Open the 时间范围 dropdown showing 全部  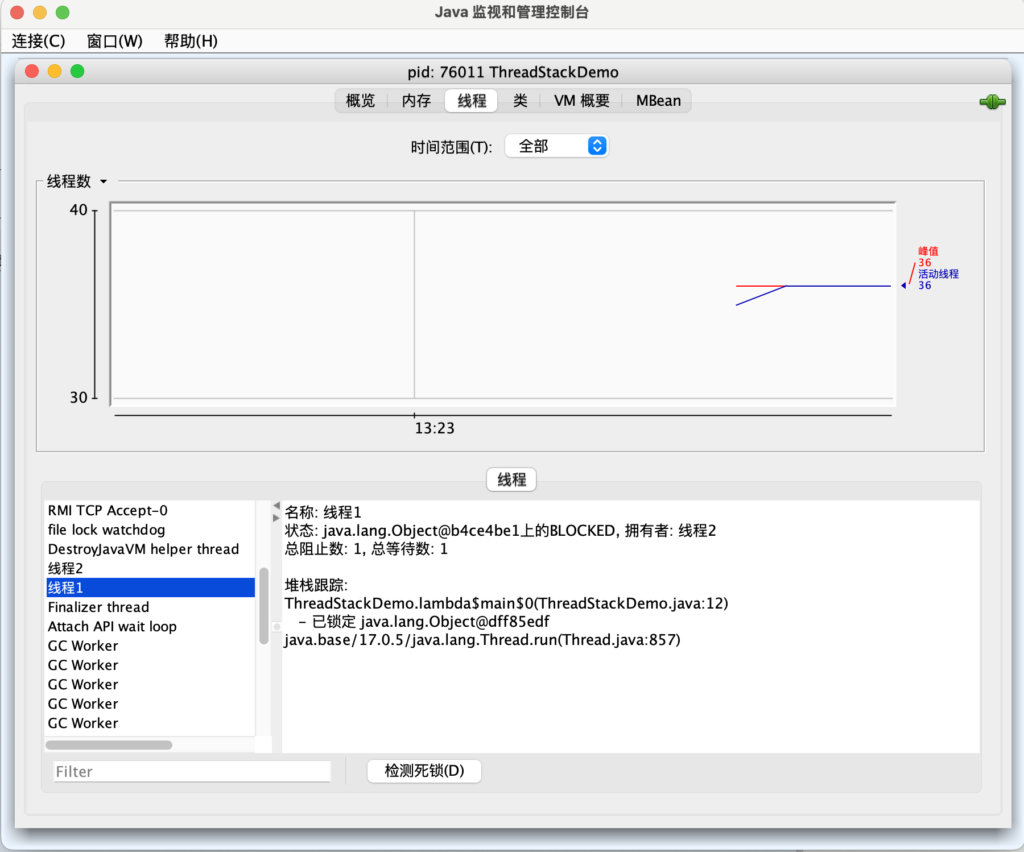[556, 146]
